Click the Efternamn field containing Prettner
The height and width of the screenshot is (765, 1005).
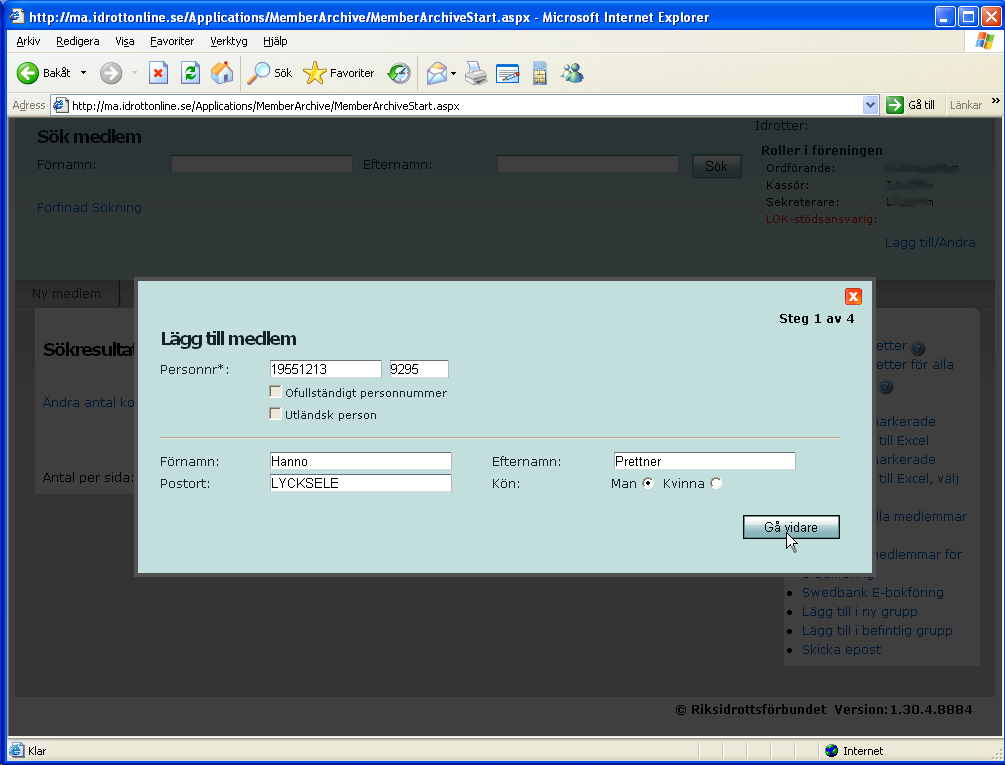tap(704, 461)
